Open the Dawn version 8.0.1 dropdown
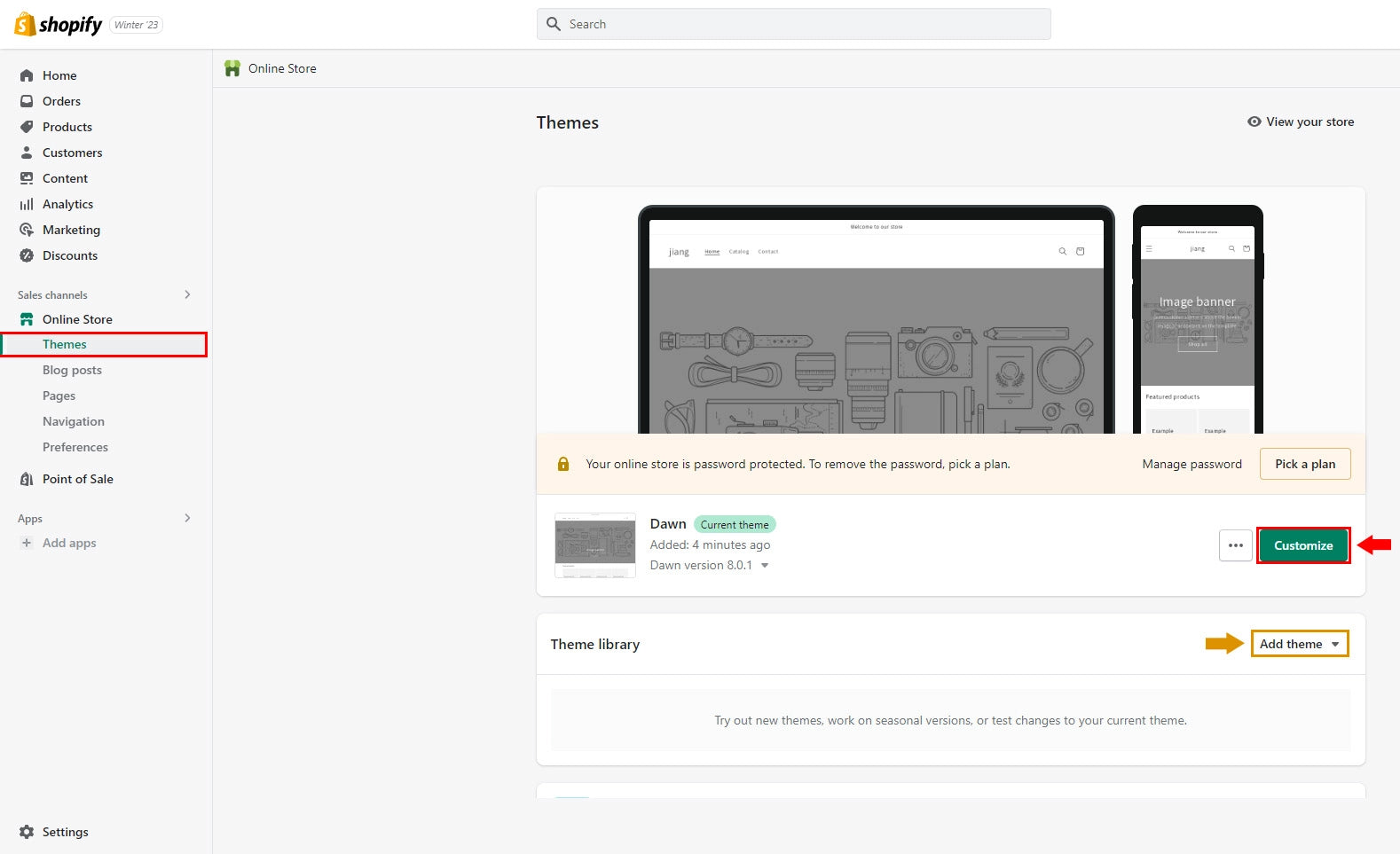 pyautogui.click(x=765, y=565)
